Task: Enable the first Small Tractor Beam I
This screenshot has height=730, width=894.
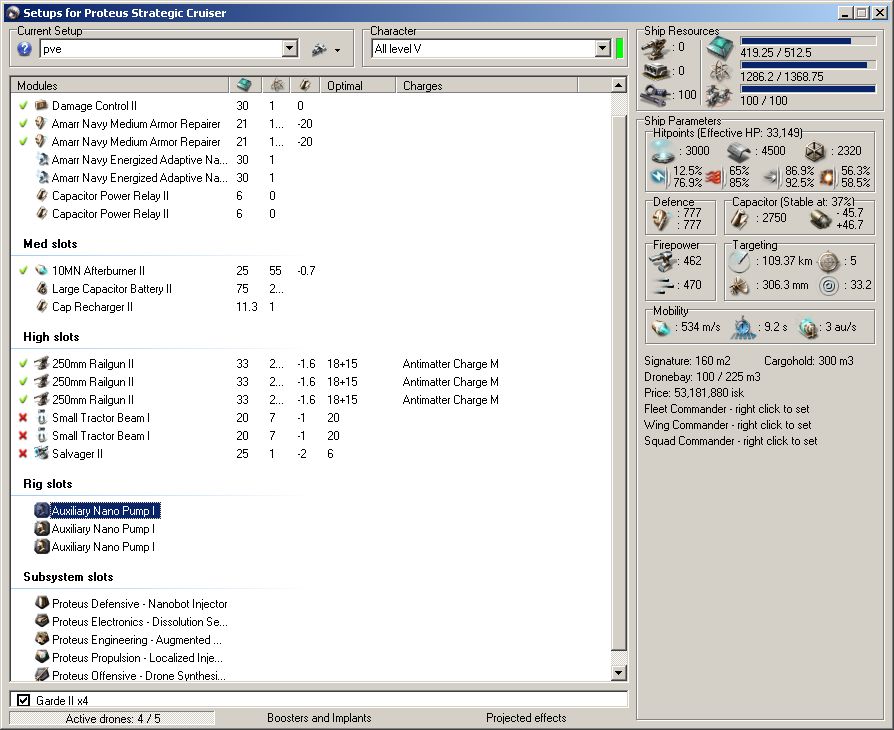Action: pyautogui.click(x=23, y=417)
